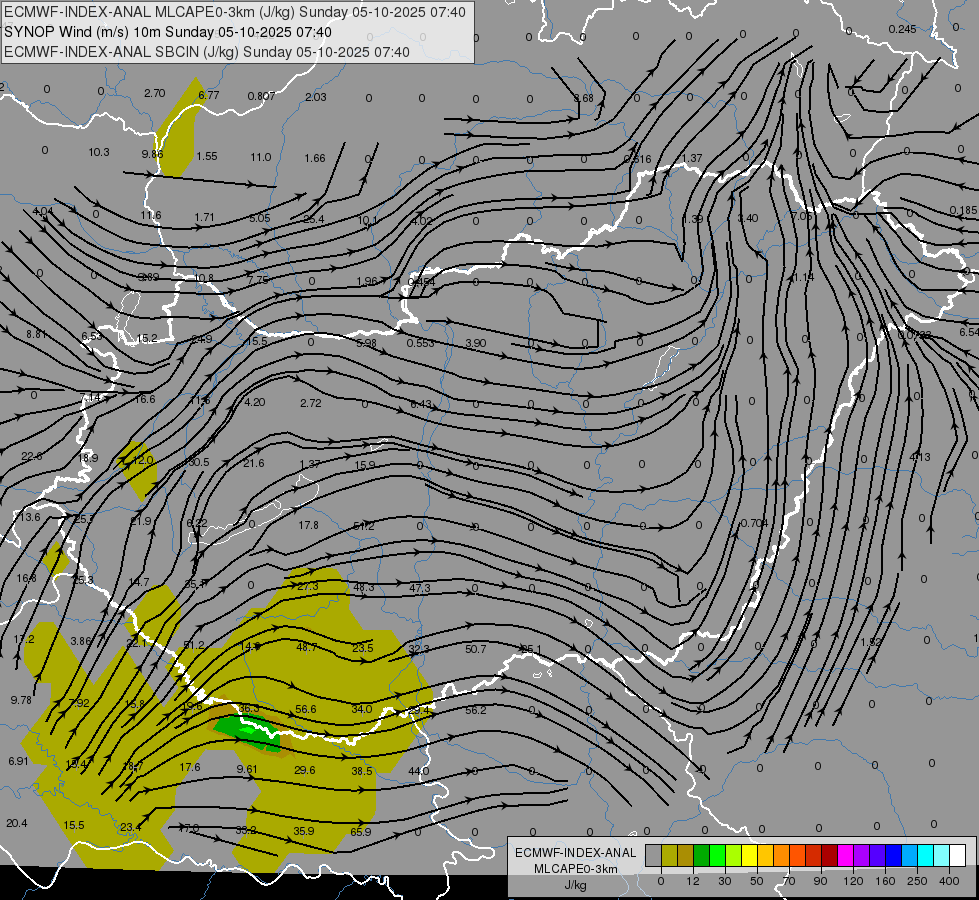Select the dark blue legend swatch
Image resolution: width=979 pixels, height=900 pixels.
click(893, 855)
